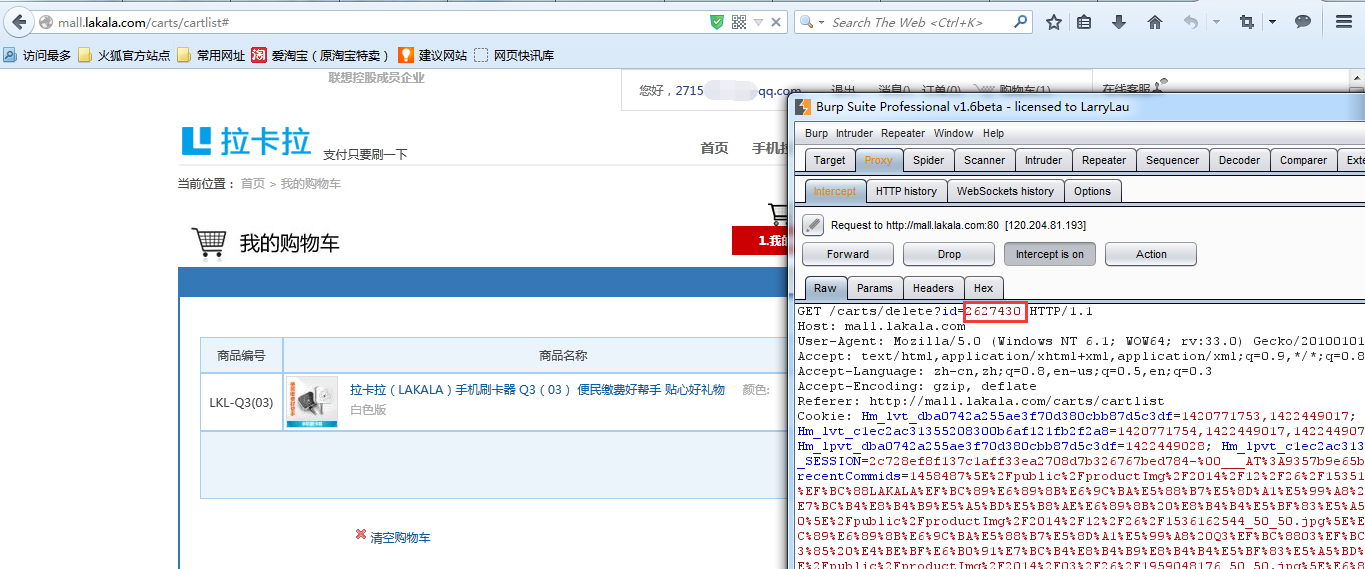
Task: Select the Intercept sub-tab
Action: (x=834, y=191)
